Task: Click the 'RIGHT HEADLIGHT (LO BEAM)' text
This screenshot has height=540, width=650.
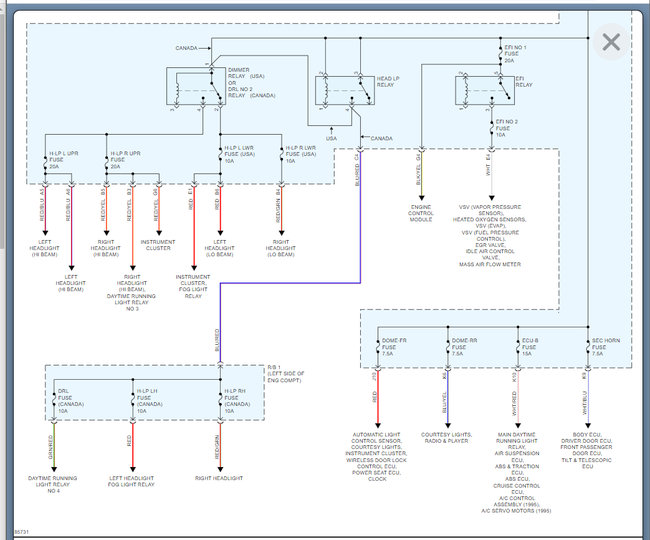Action: tap(281, 248)
